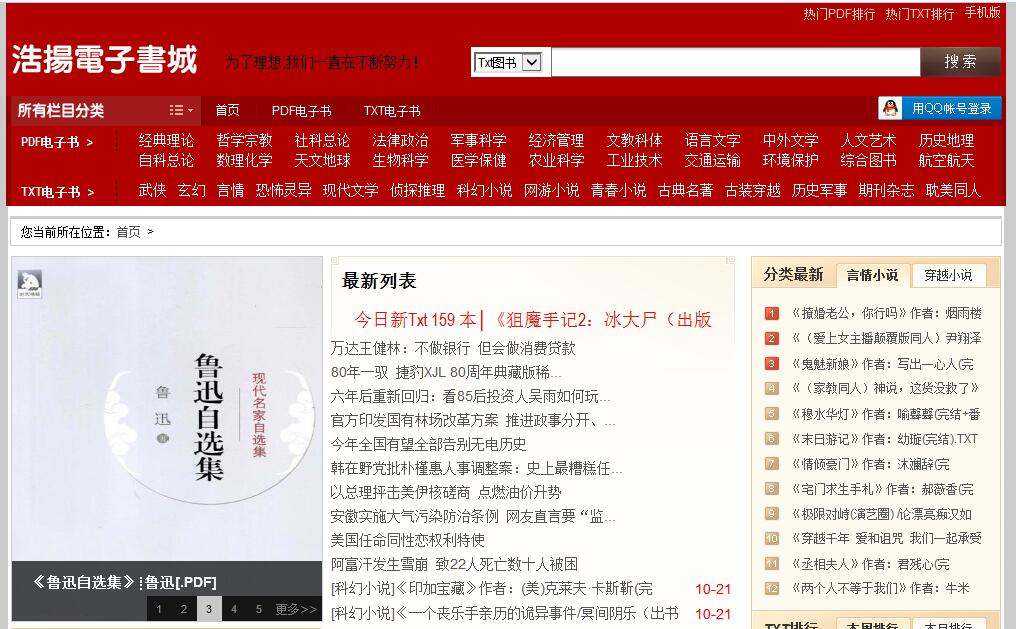
Task: Expand the TXT电子书 category row
Action: pyautogui.click(x=57, y=192)
